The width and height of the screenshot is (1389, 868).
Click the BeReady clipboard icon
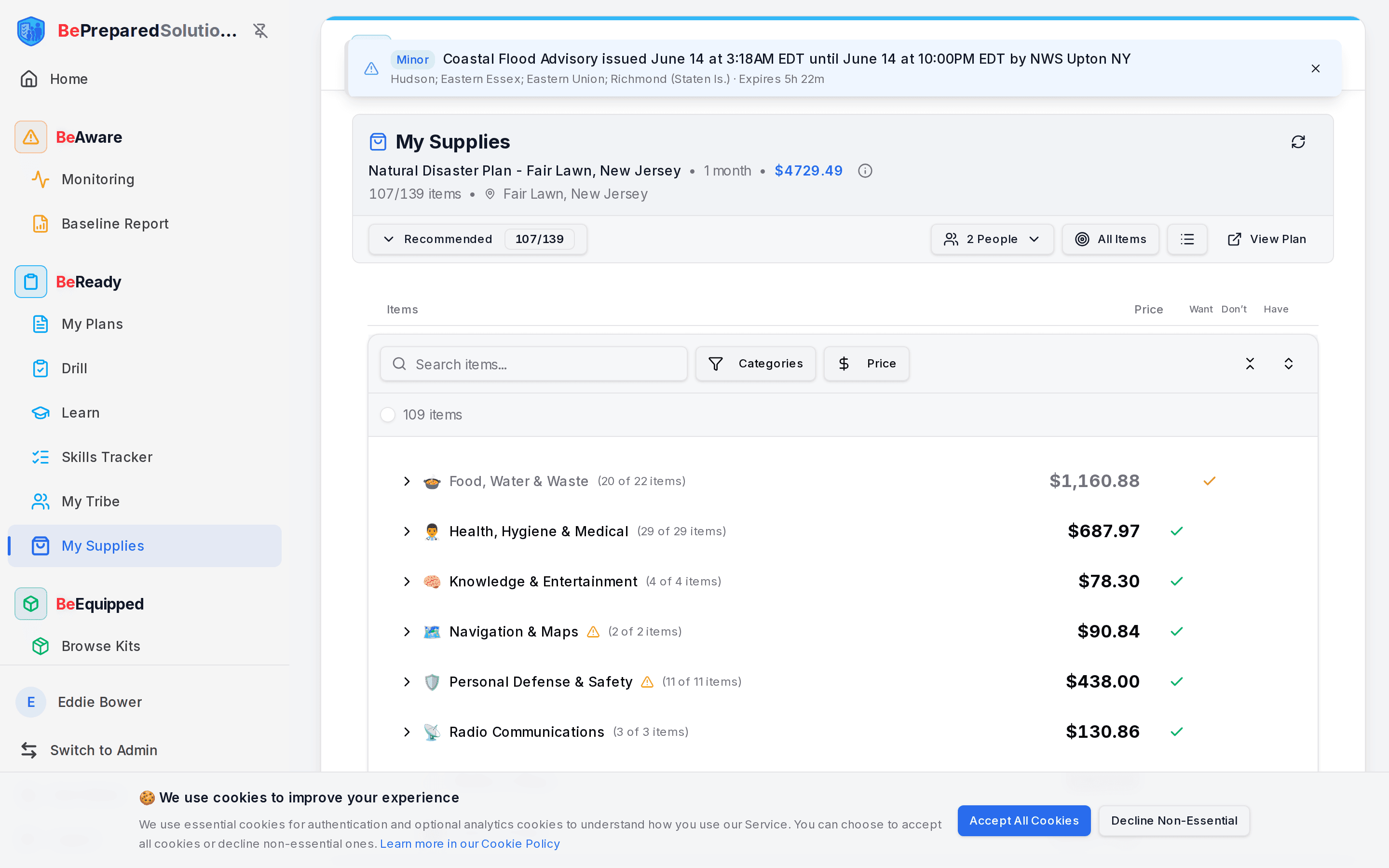click(31, 282)
